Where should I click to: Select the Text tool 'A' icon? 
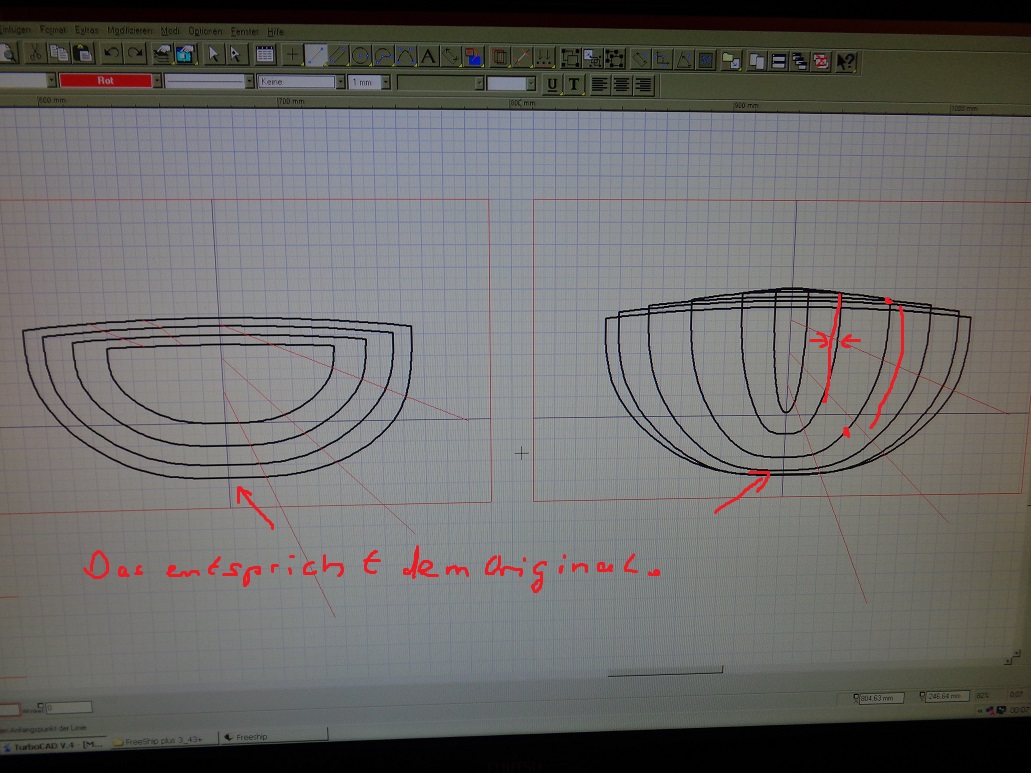pyautogui.click(x=428, y=56)
